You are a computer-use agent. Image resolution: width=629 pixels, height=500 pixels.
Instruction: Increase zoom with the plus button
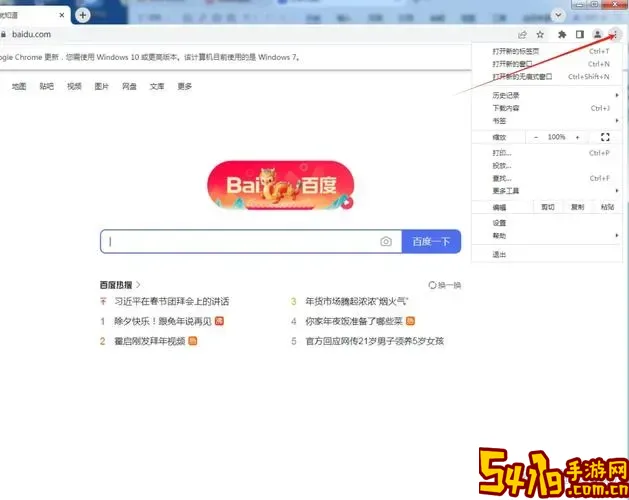578,137
